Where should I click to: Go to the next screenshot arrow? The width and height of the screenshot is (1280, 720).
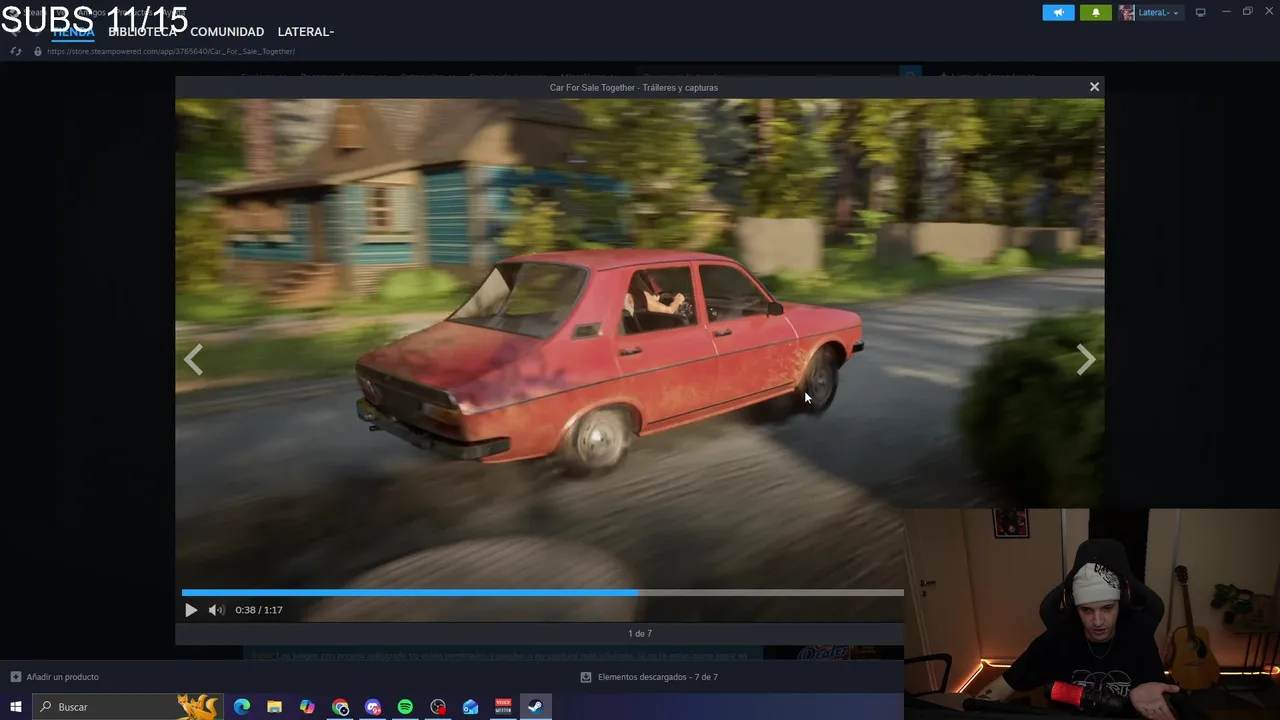[1085, 359]
